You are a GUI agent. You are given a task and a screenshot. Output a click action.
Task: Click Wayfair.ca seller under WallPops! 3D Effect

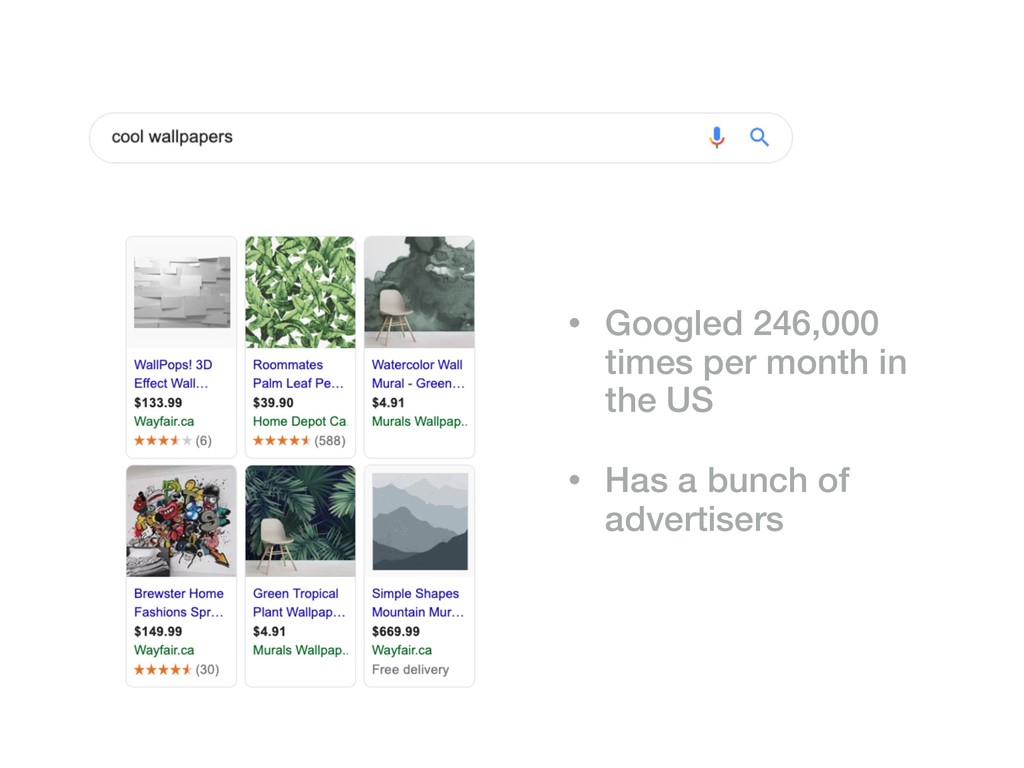click(164, 422)
